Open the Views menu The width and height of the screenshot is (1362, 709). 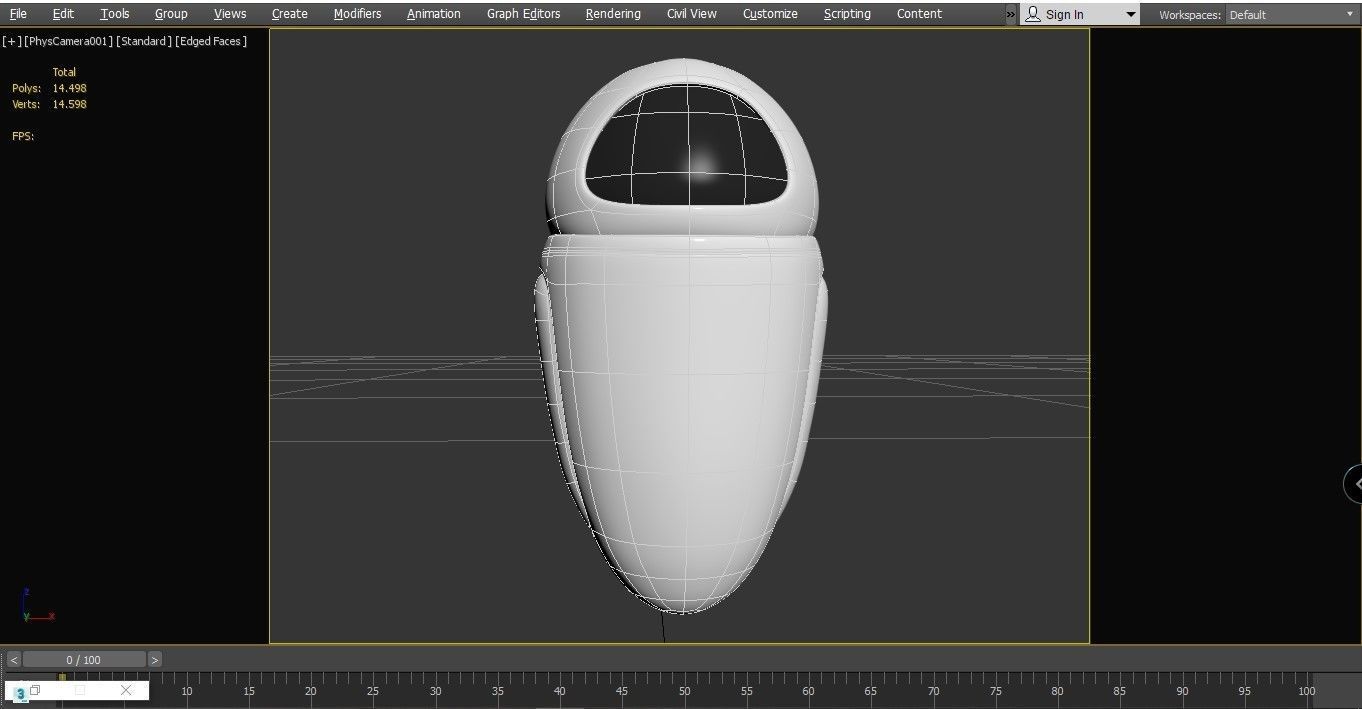point(230,14)
